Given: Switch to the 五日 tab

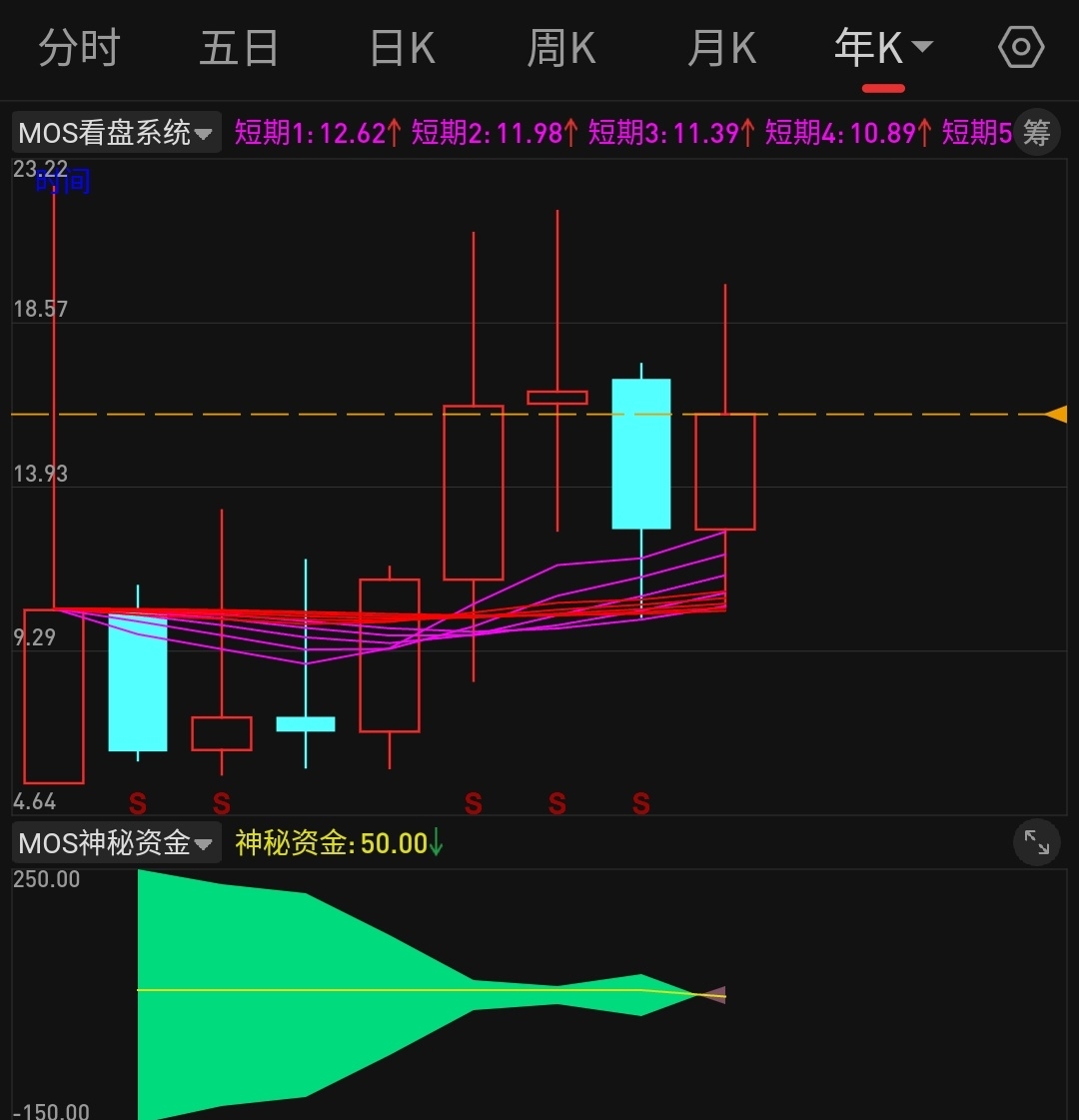Looking at the screenshot, I should (x=239, y=48).
